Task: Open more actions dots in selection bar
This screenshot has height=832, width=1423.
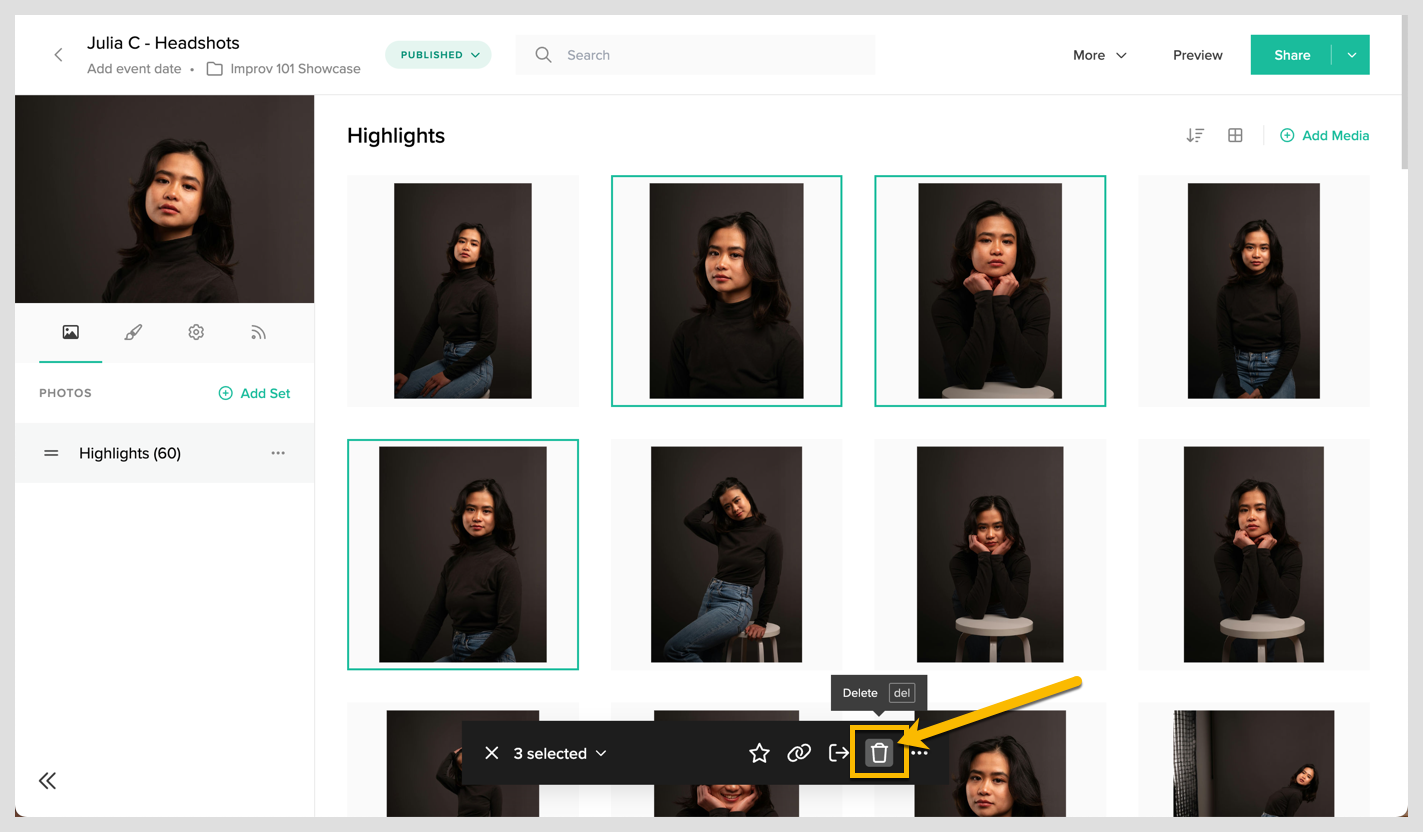Action: pyautogui.click(x=920, y=753)
